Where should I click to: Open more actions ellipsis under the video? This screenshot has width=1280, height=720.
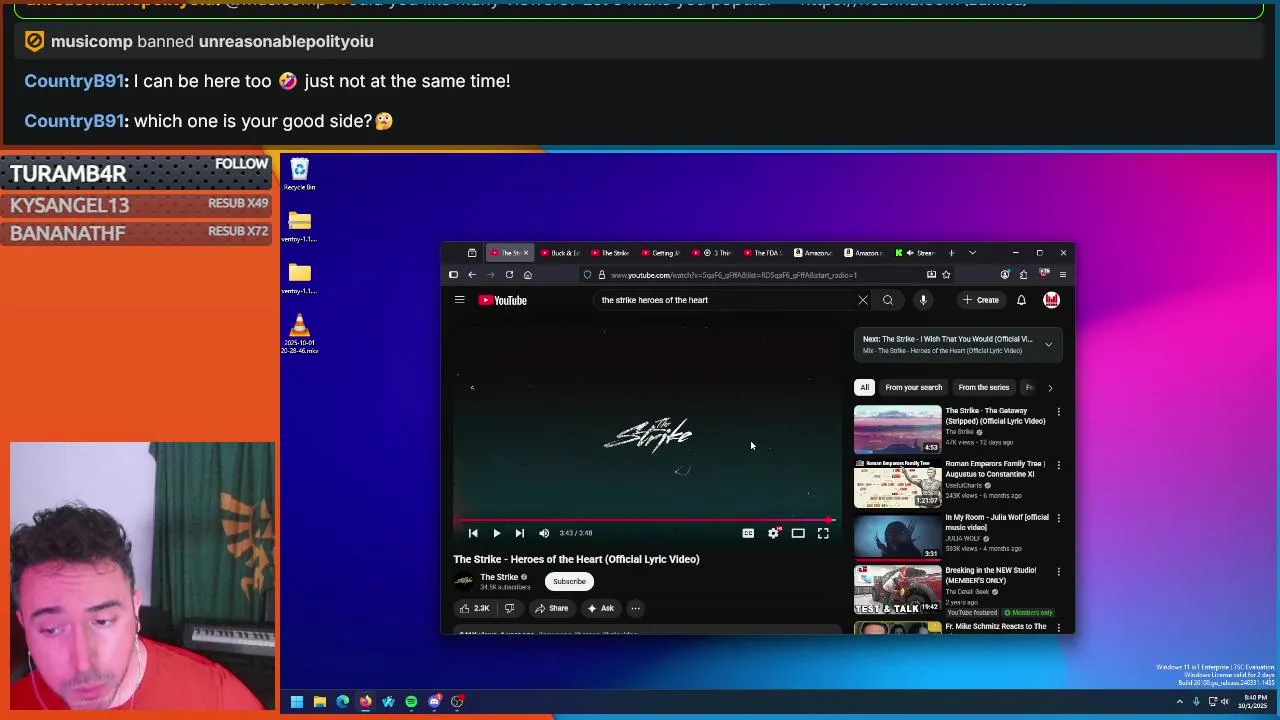(635, 608)
